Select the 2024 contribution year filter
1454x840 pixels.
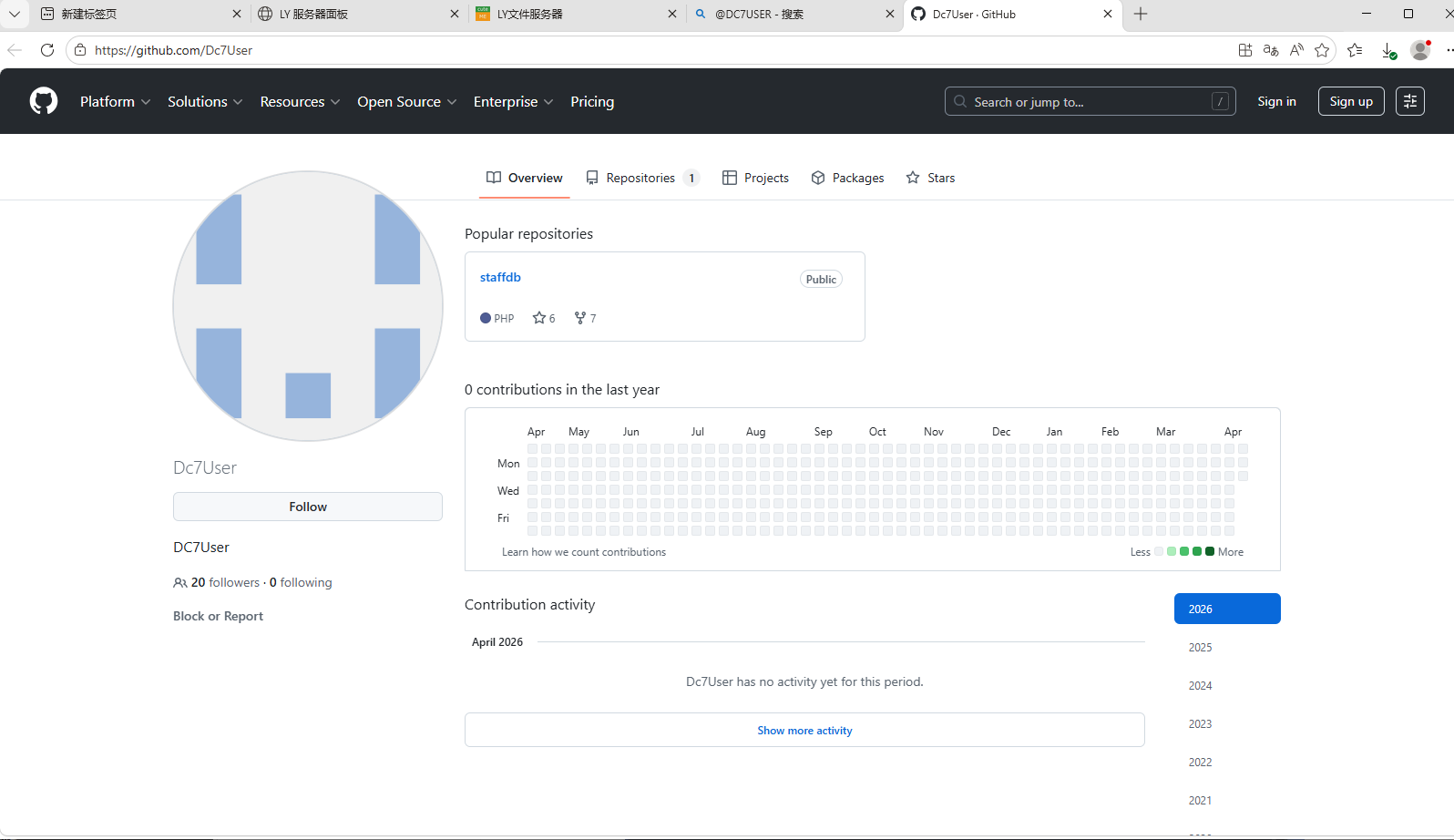[x=1200, y=685]
